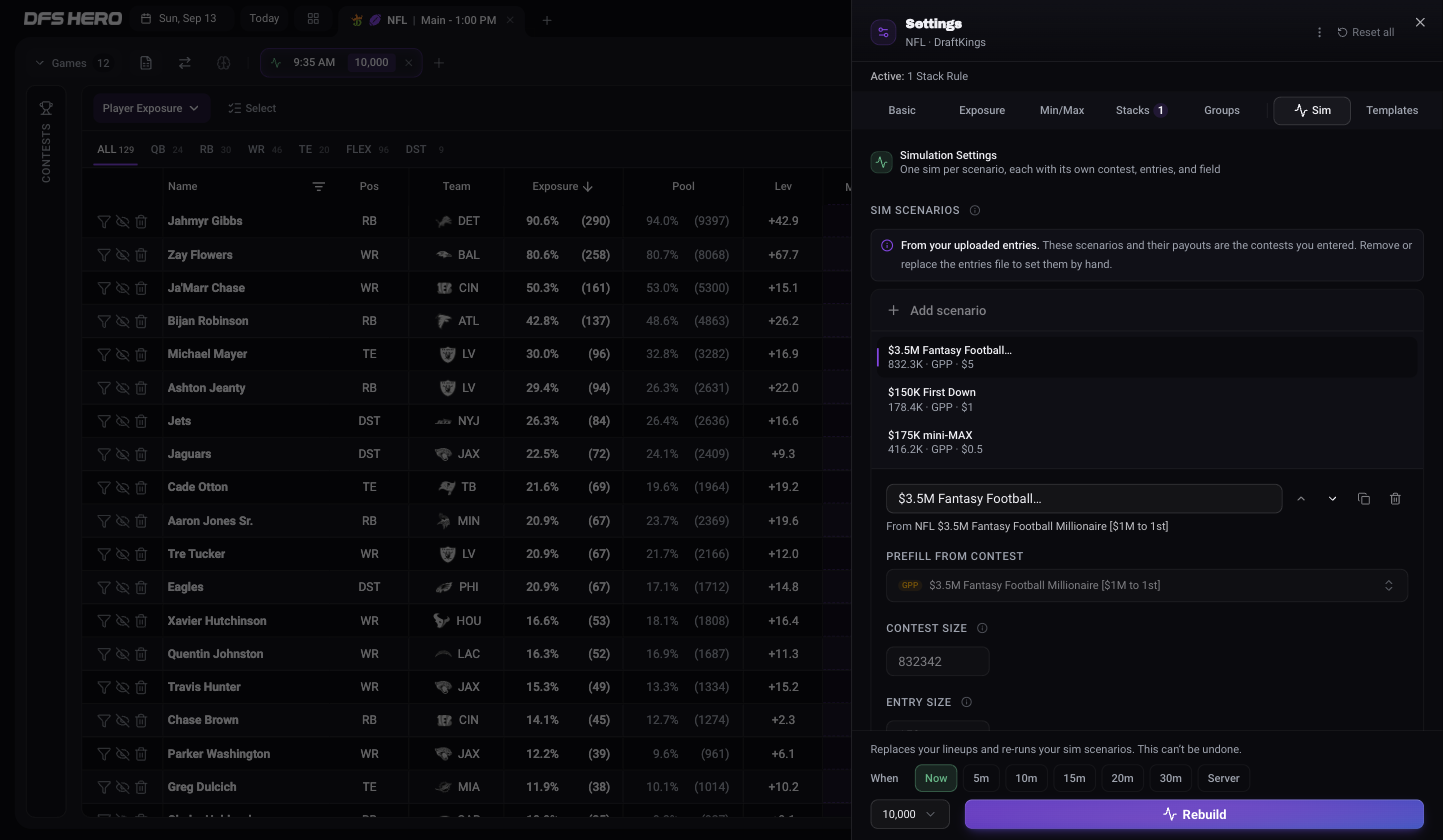Toggle the hide eye icon for Ja'Marr Chase
This screenshot has height=840, width=1443.
coord(122,288)
